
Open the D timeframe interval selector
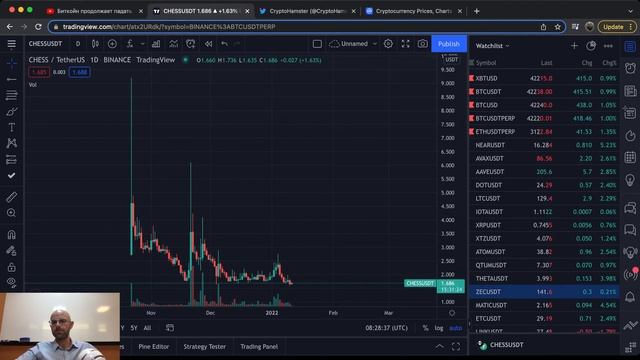point(78,44)
